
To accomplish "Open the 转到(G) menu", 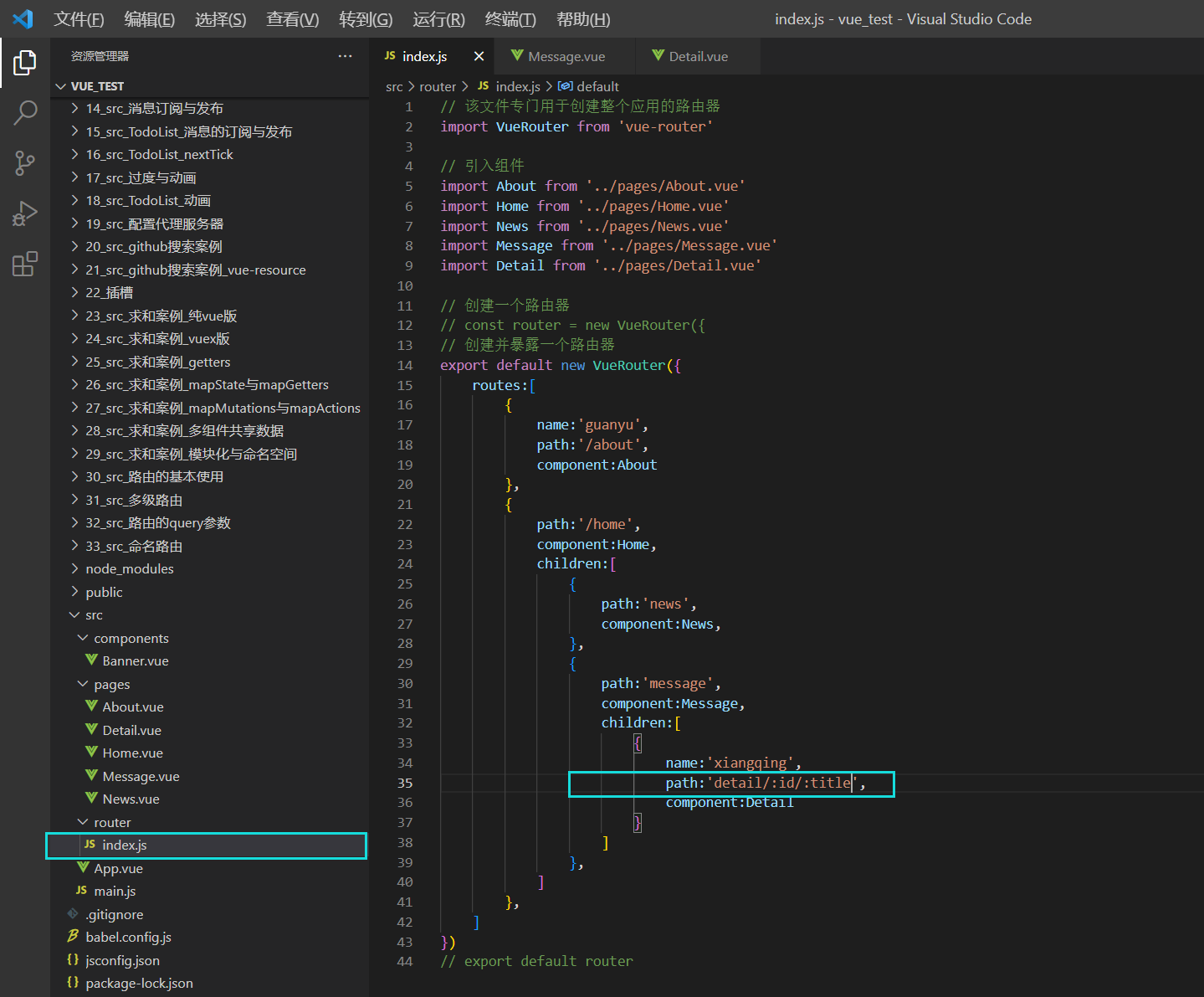I will tap(366, 19).
